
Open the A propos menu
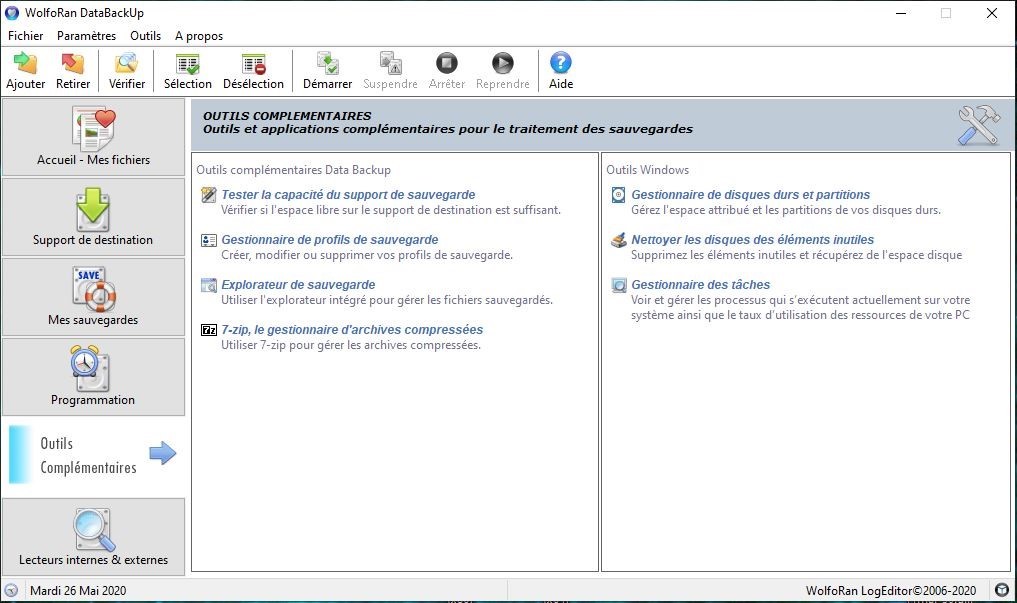(199, 36)
